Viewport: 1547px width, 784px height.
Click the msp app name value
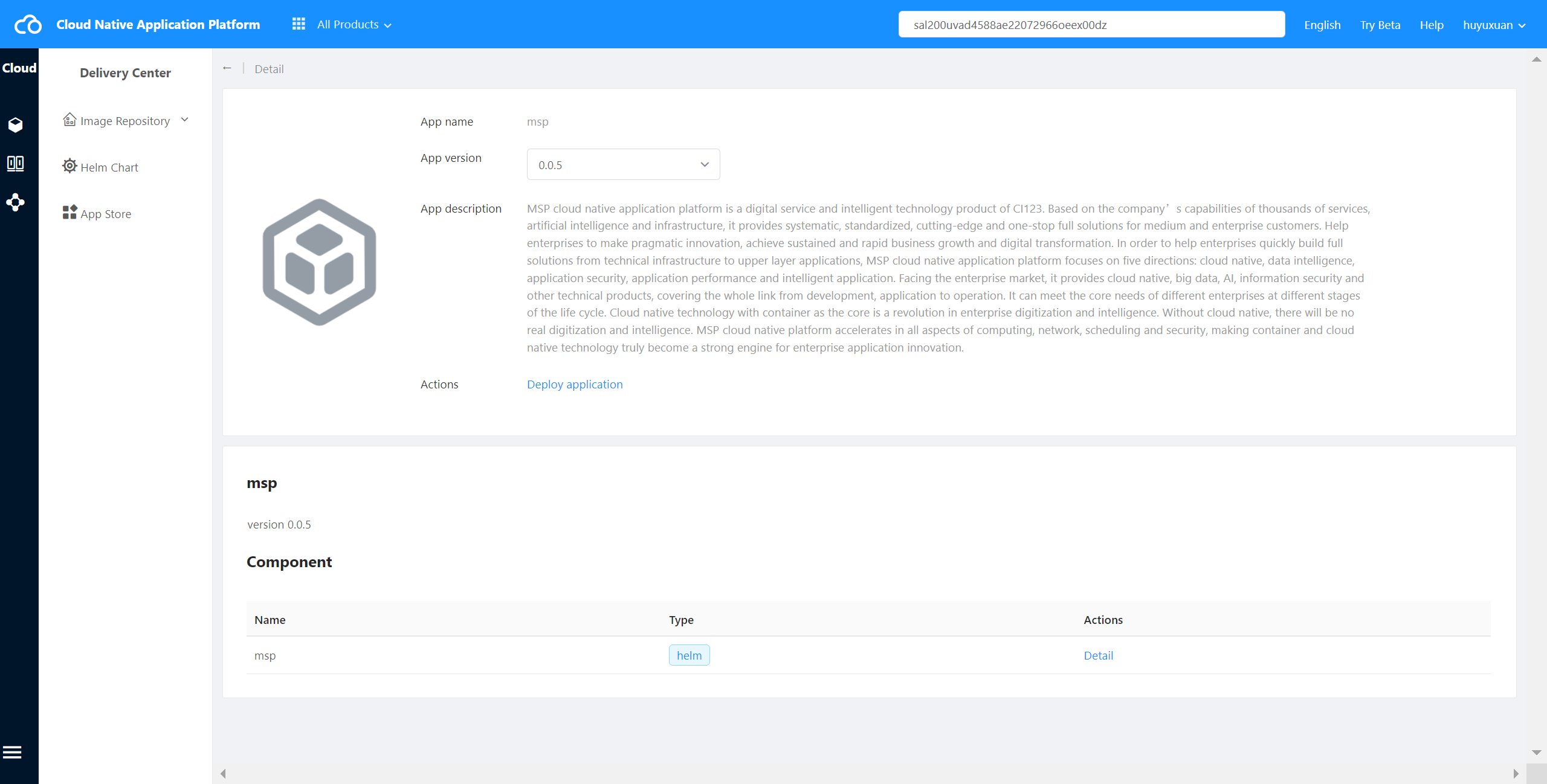[x=537, y=121]
